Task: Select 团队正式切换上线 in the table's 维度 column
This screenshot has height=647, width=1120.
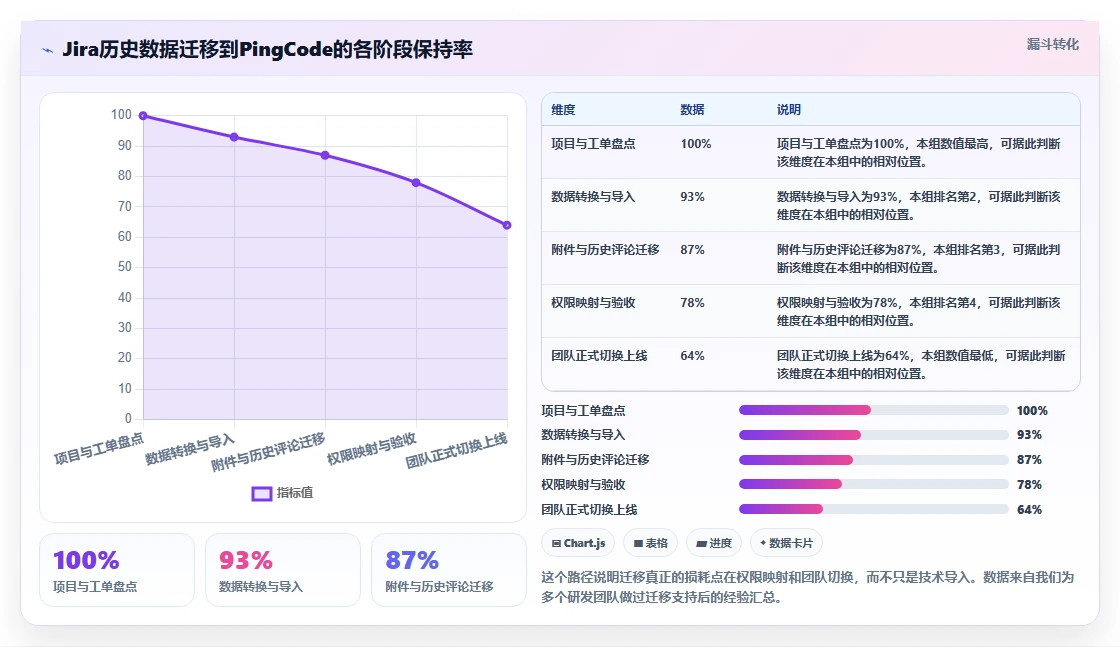Action: 599,356
